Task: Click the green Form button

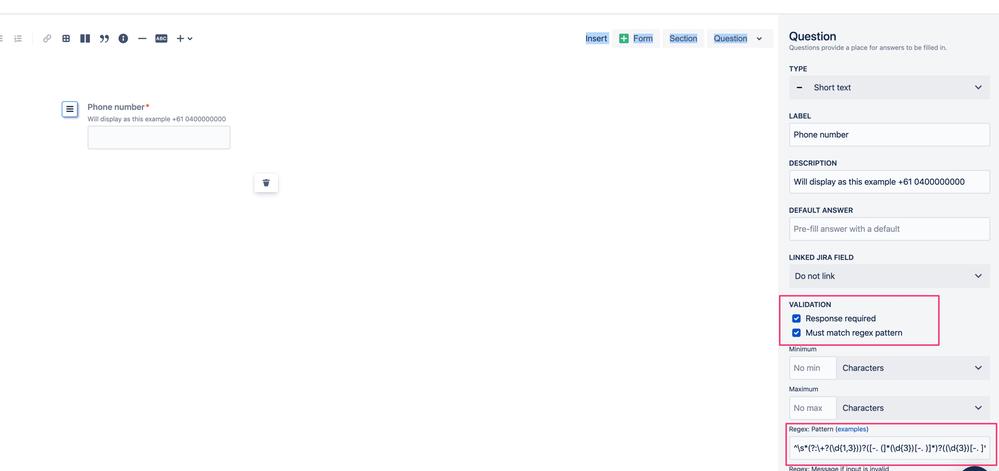Action: point(636,38)
